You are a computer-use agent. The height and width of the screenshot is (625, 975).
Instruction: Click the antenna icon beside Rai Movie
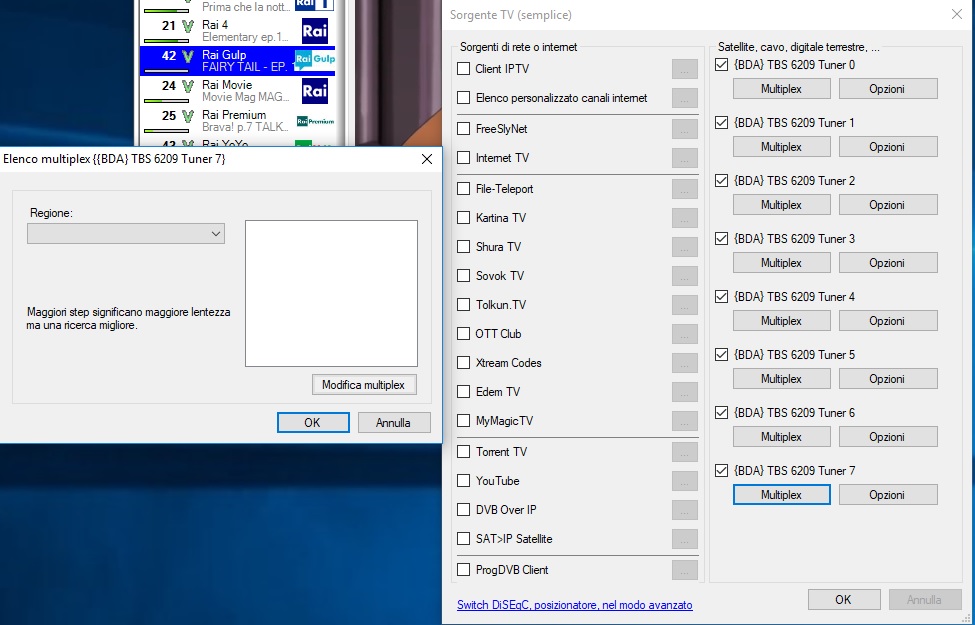pyautogui.click(x=187, y=86)
